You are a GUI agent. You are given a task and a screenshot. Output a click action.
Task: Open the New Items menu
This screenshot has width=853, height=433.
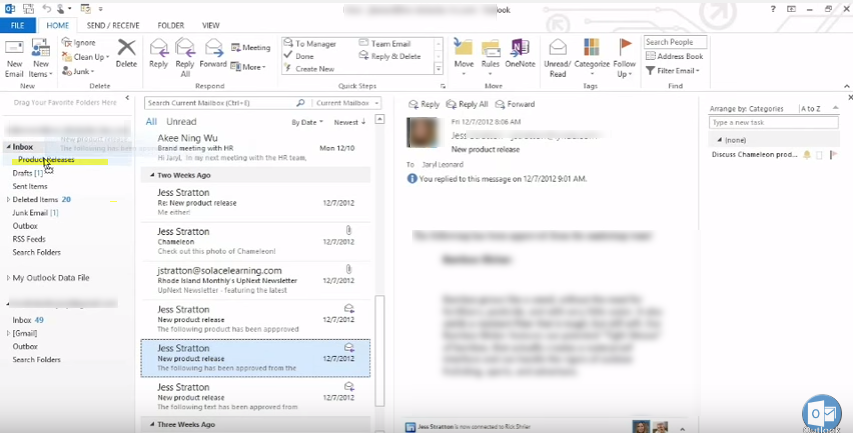point(40,59)
